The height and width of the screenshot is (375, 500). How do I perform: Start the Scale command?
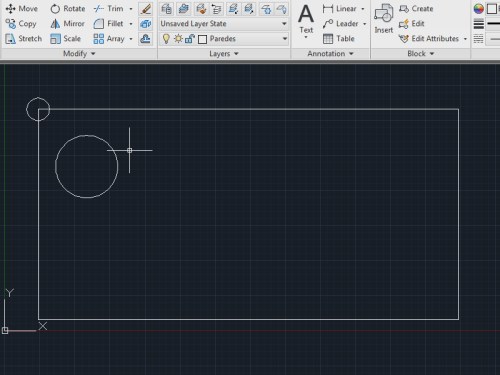[x=65, y=39]
